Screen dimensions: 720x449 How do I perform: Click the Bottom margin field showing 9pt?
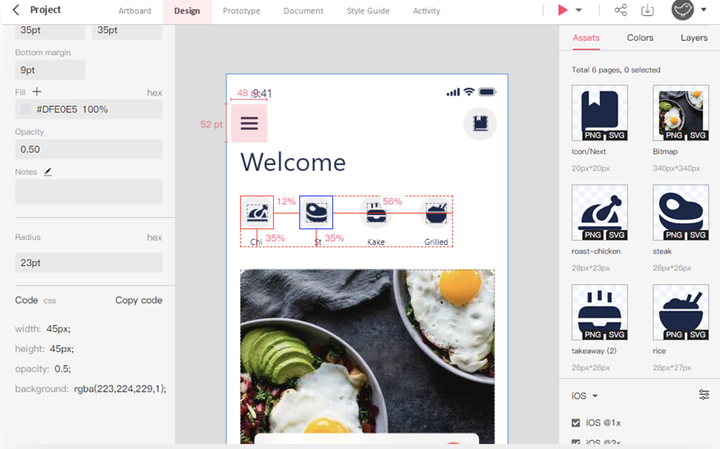50,70
